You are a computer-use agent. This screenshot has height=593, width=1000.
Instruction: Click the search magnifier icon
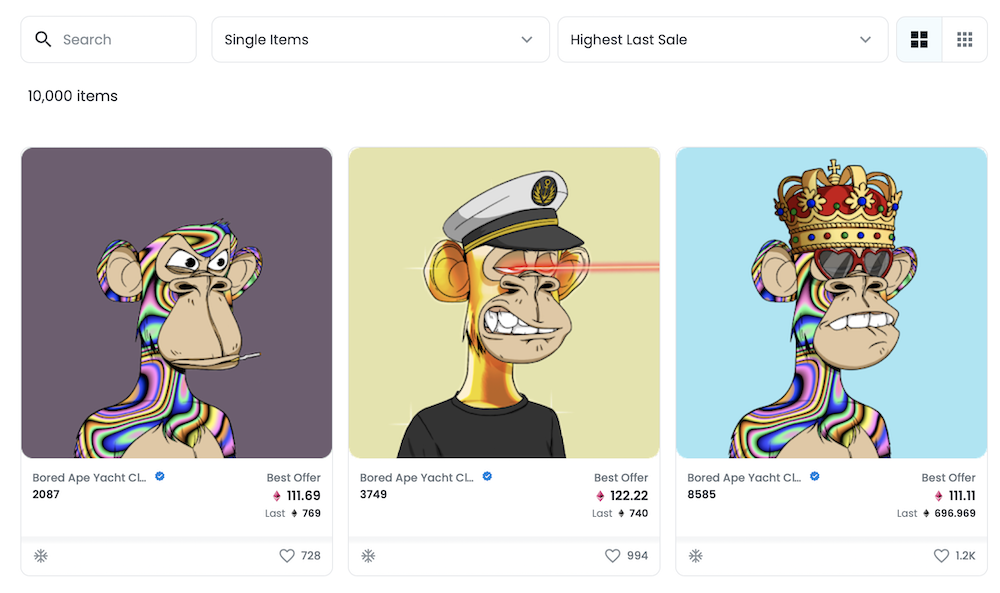click(x=43, y=40)
